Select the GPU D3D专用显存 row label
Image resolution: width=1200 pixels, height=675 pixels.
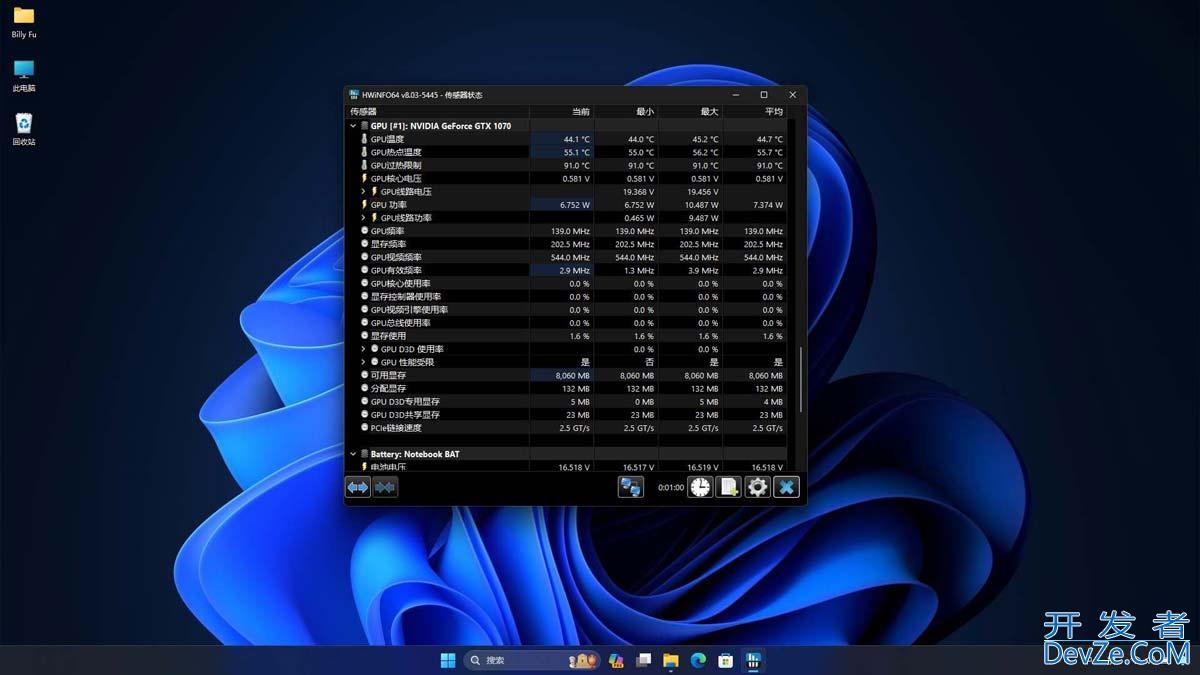405,401
